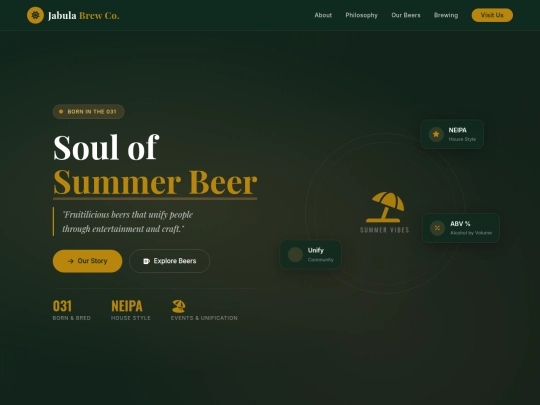The height and width of the screenshot is (405, 540).
Task: Click the Alcohol by Volume subtitle
Action: point(471,233)
